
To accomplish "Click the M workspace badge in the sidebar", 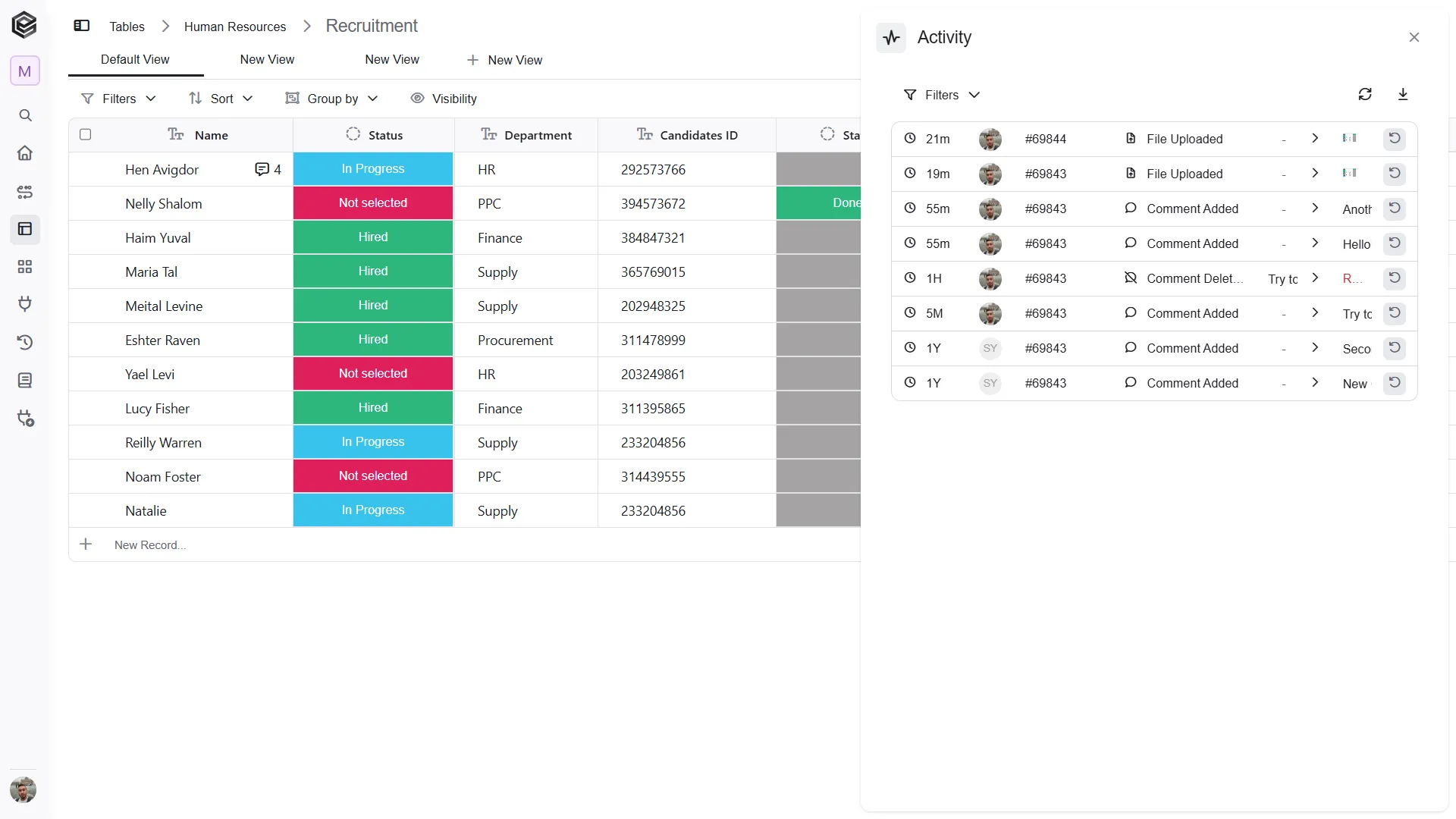I will click(x=25, y=71).
